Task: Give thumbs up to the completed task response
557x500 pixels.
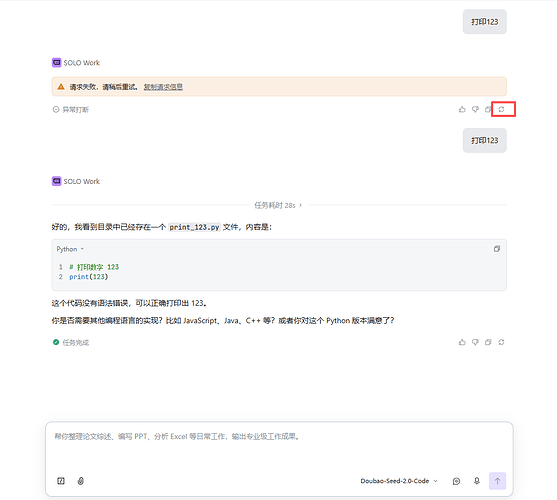Action: pos(462,342)
